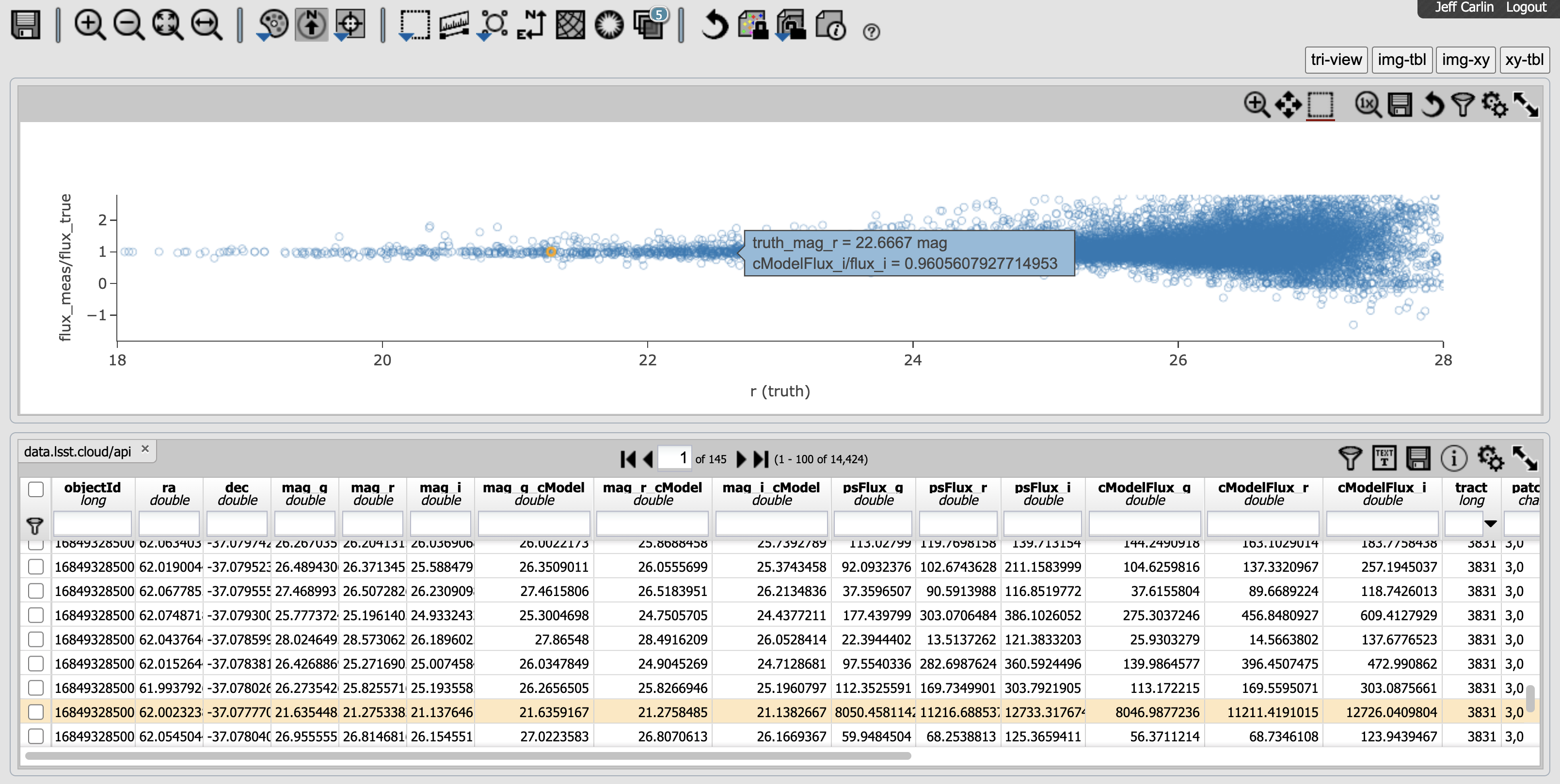This screenshot has width=1560, height=784.
Task: Go to first table page
Action: (628, 459)
